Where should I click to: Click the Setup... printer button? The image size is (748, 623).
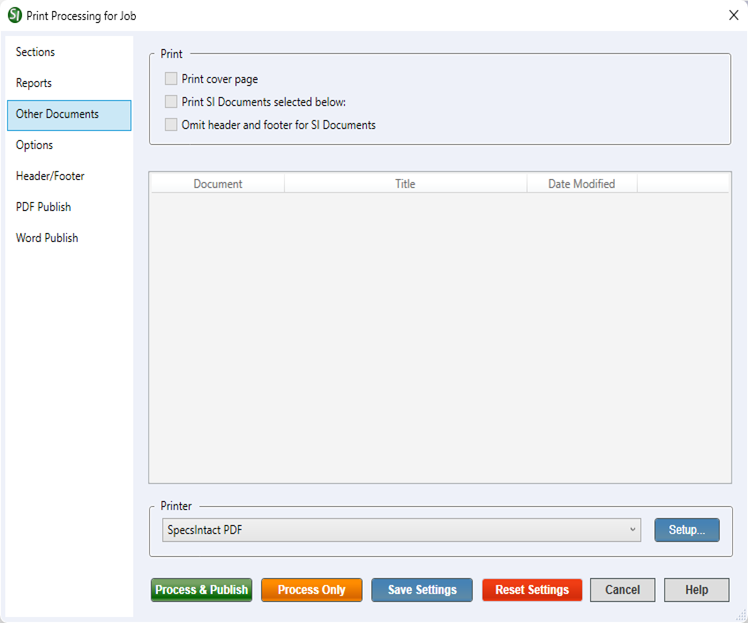tap(687, 530)
